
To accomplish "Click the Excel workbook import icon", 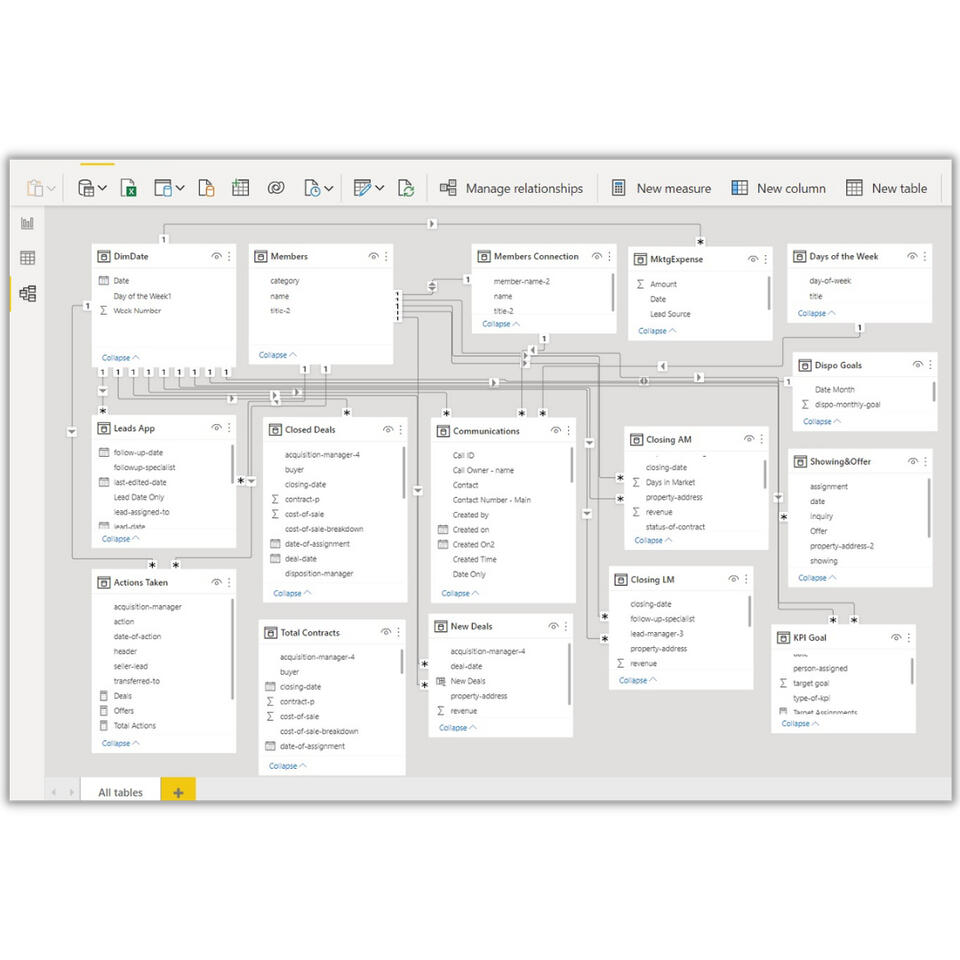I will pos(128,188).
